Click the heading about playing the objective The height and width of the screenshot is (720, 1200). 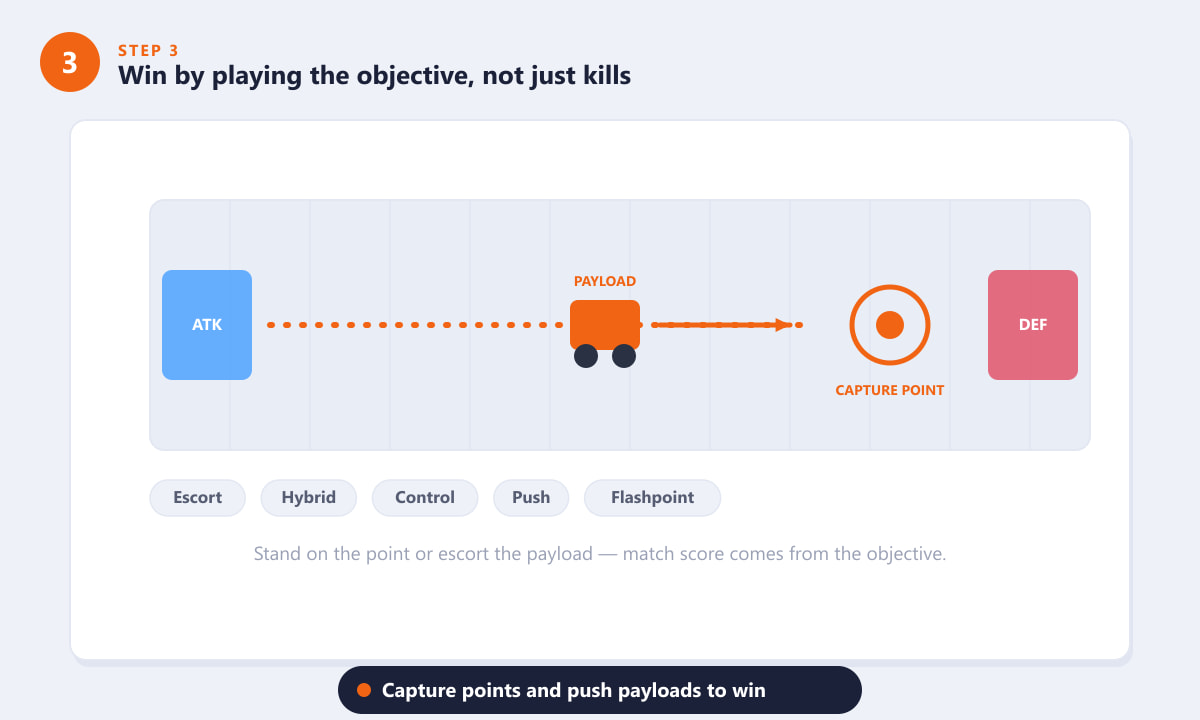[375, 75]
